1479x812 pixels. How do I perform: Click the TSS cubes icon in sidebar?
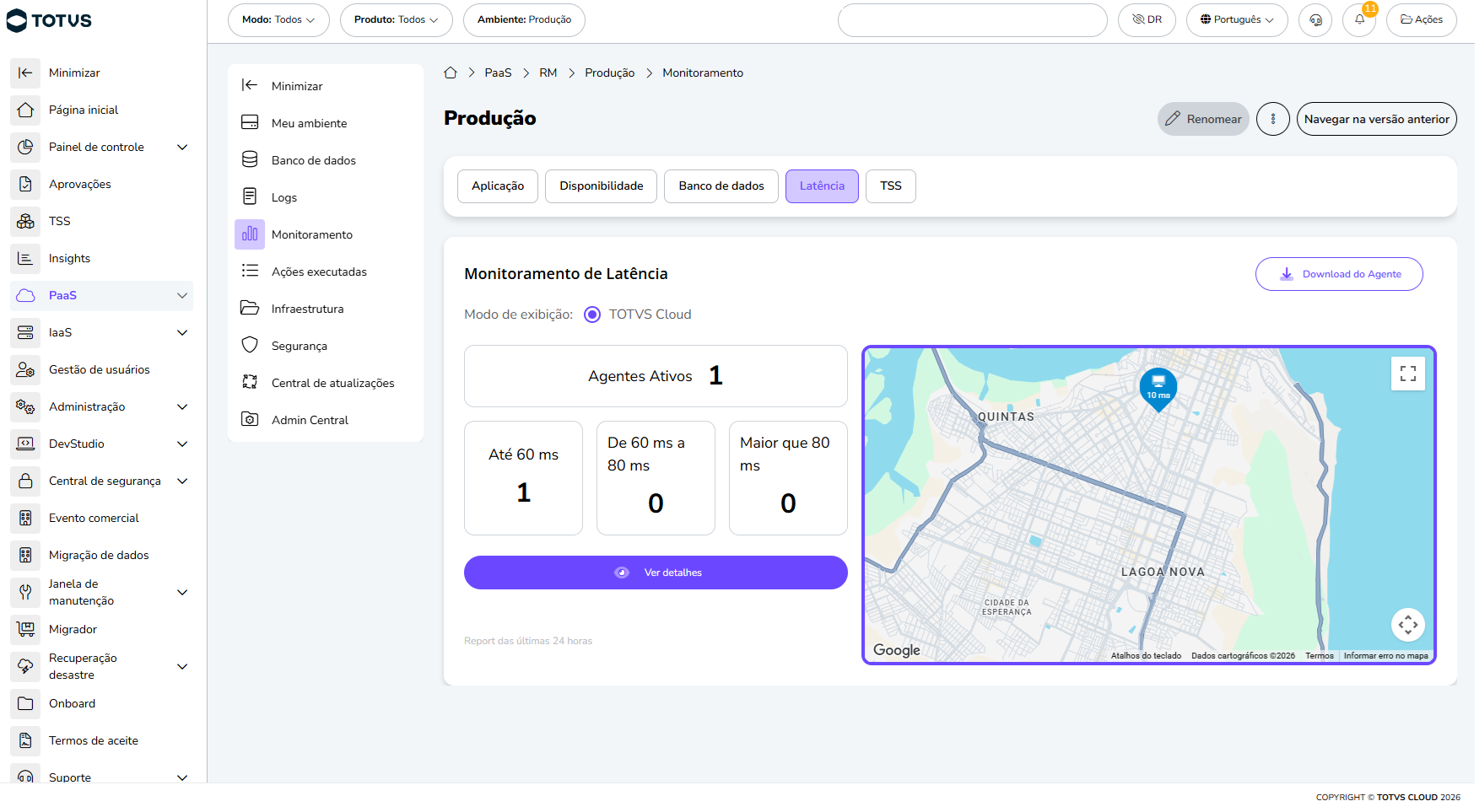point(25,221)
